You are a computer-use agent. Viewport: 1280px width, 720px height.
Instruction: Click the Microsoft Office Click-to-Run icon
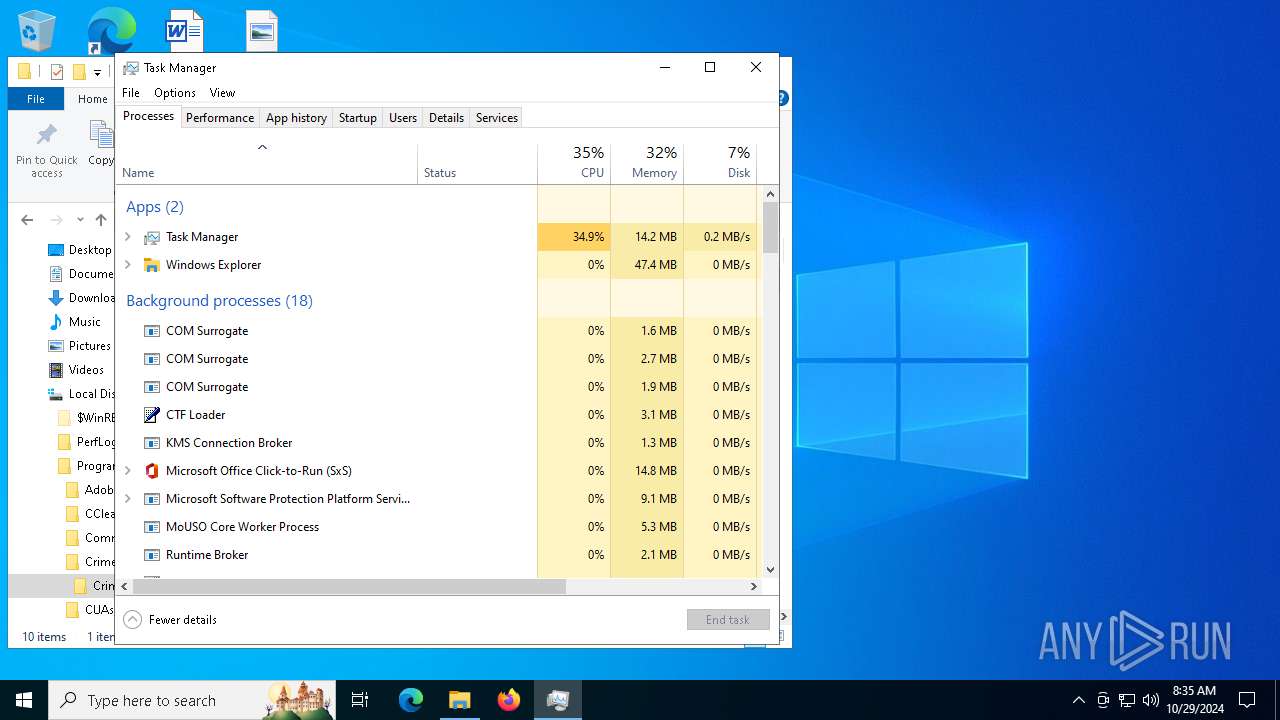pos(152,471)
